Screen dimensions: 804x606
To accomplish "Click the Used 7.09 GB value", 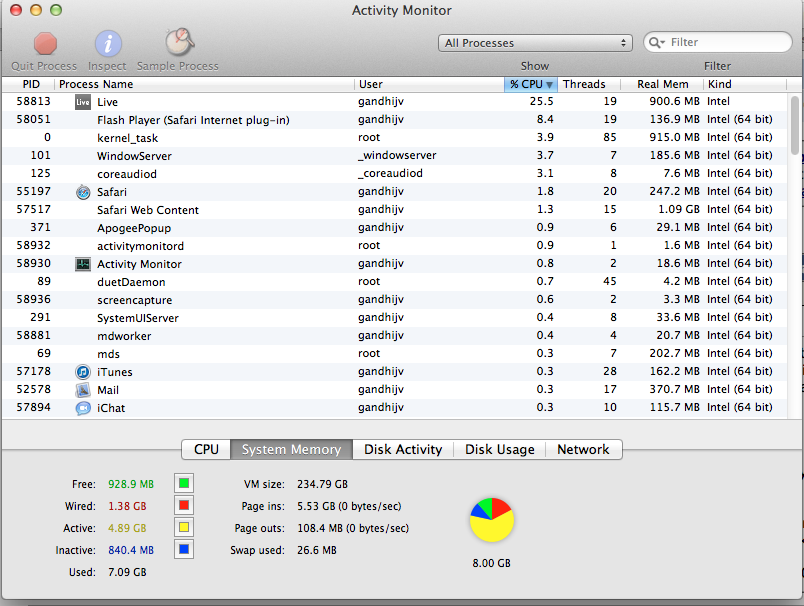I will (127, 572).
